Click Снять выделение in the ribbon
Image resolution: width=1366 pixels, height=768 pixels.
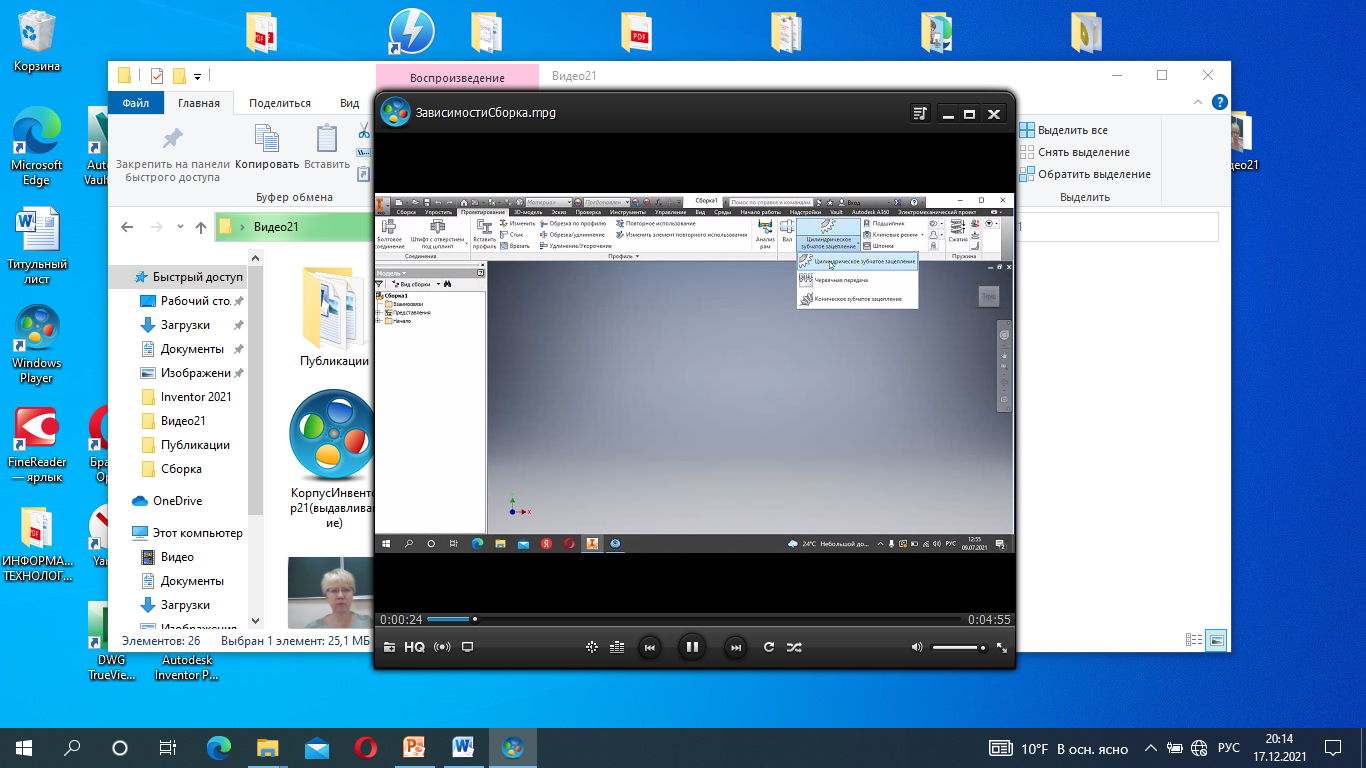pos(1074,152)
